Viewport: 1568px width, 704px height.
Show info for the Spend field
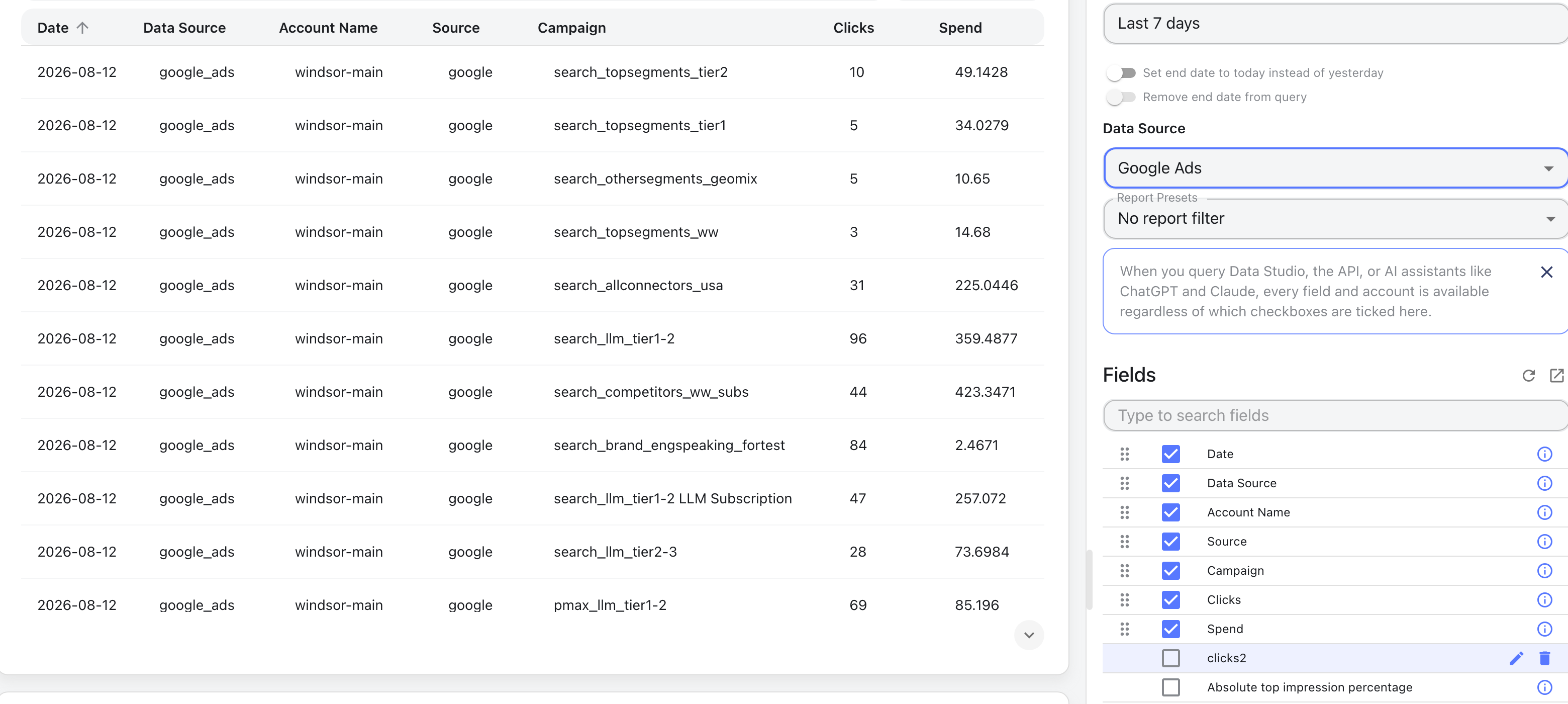click(1544, 629)
